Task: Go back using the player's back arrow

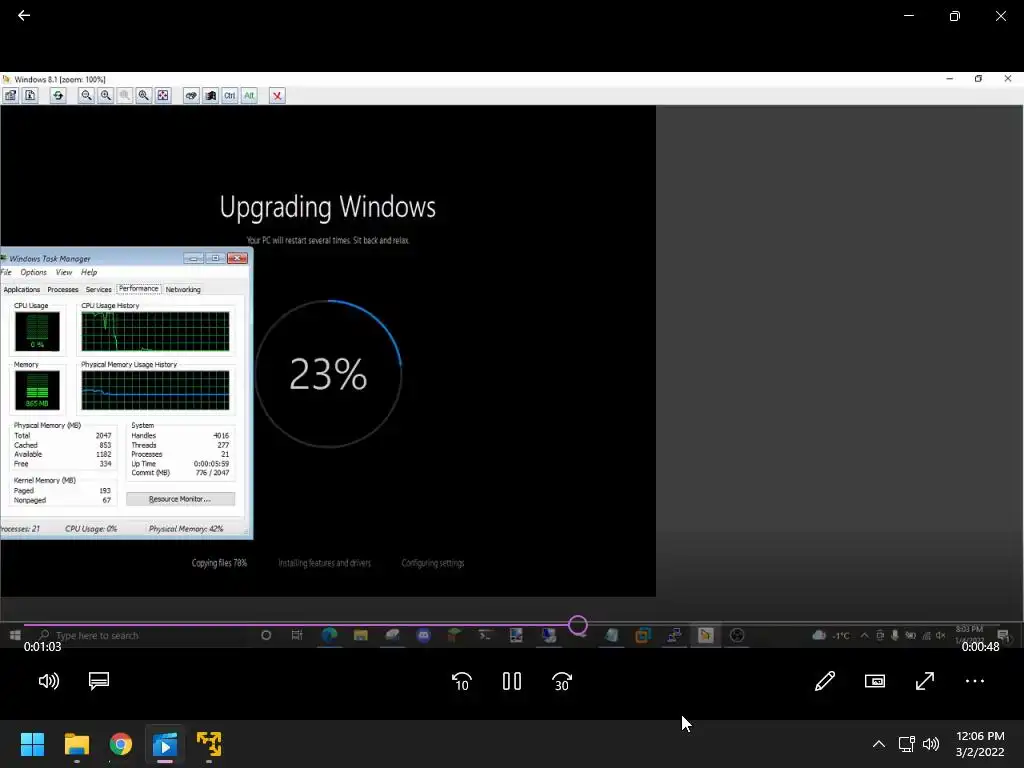Action: (x=24, y=16)
